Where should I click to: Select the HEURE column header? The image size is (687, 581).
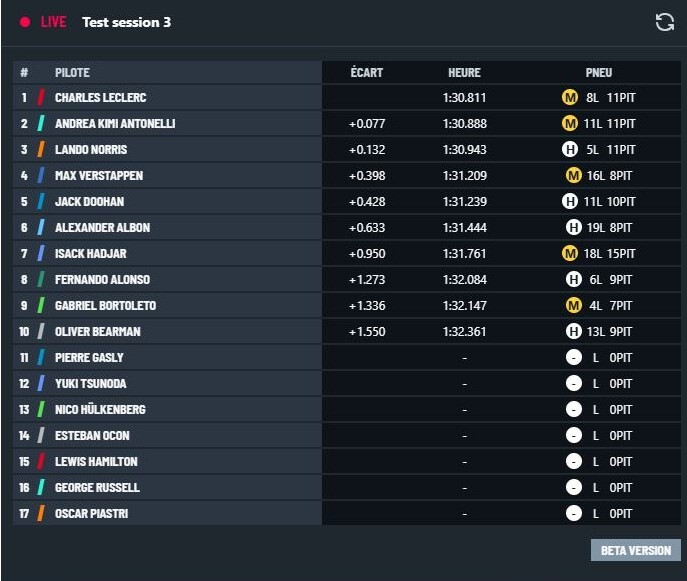[x=464, y=72]
